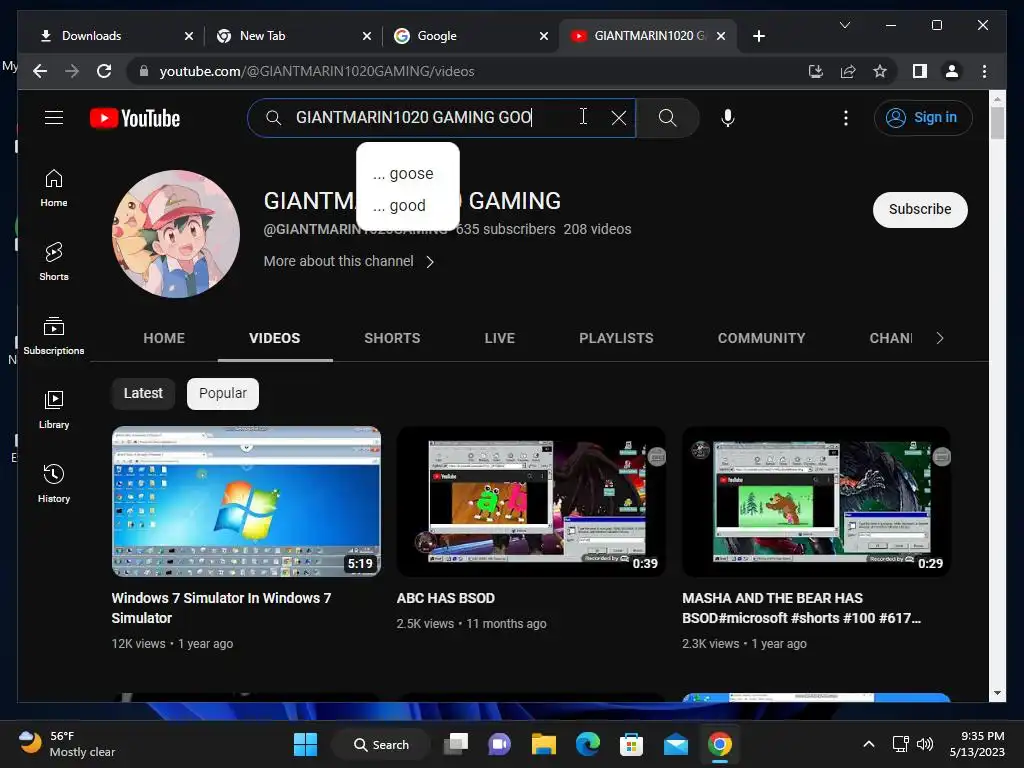1024x768 pixels.
Task: Open a new browser tab with plus
Action: [x=759, y=36]
